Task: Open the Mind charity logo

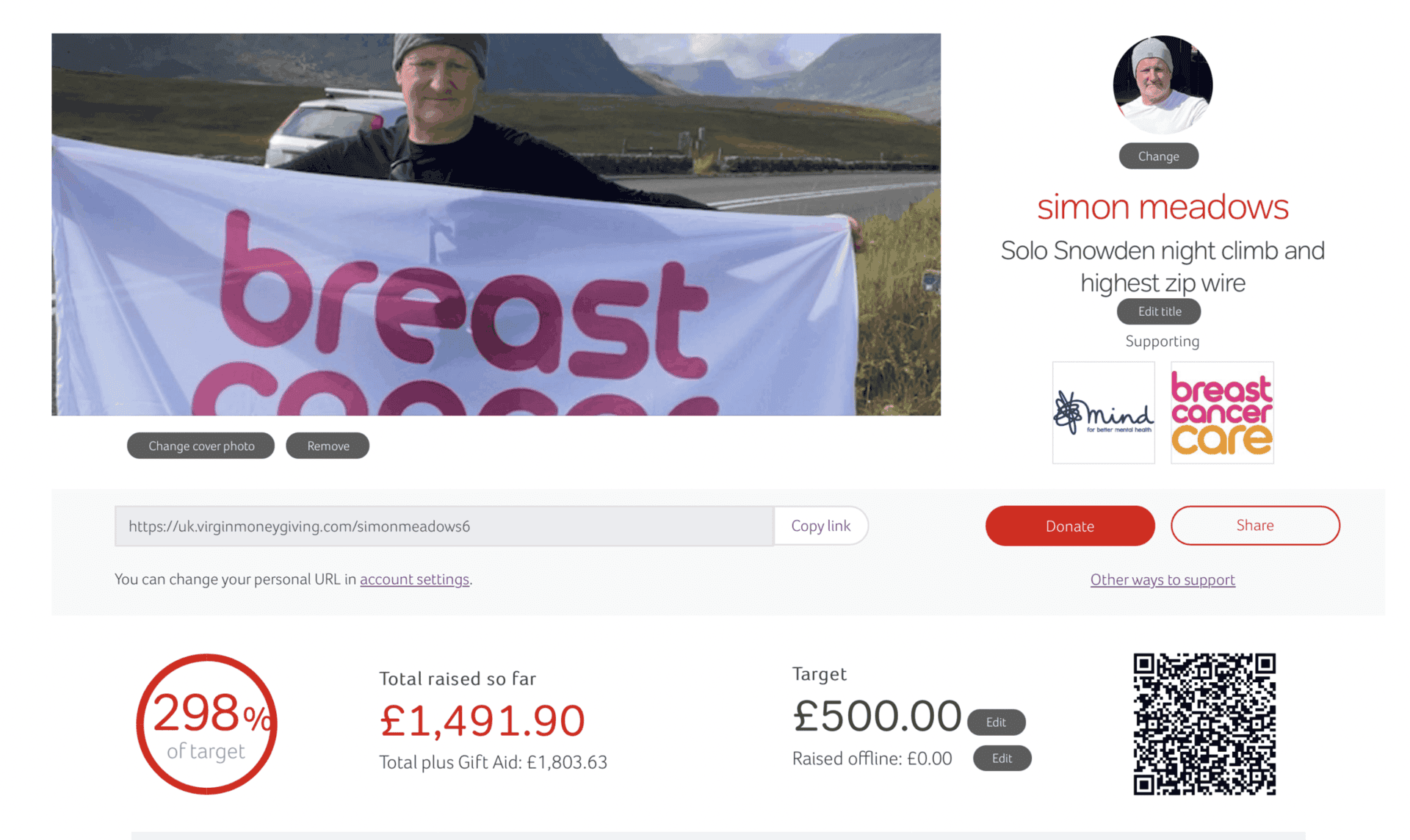Action: coord(1103,413)
